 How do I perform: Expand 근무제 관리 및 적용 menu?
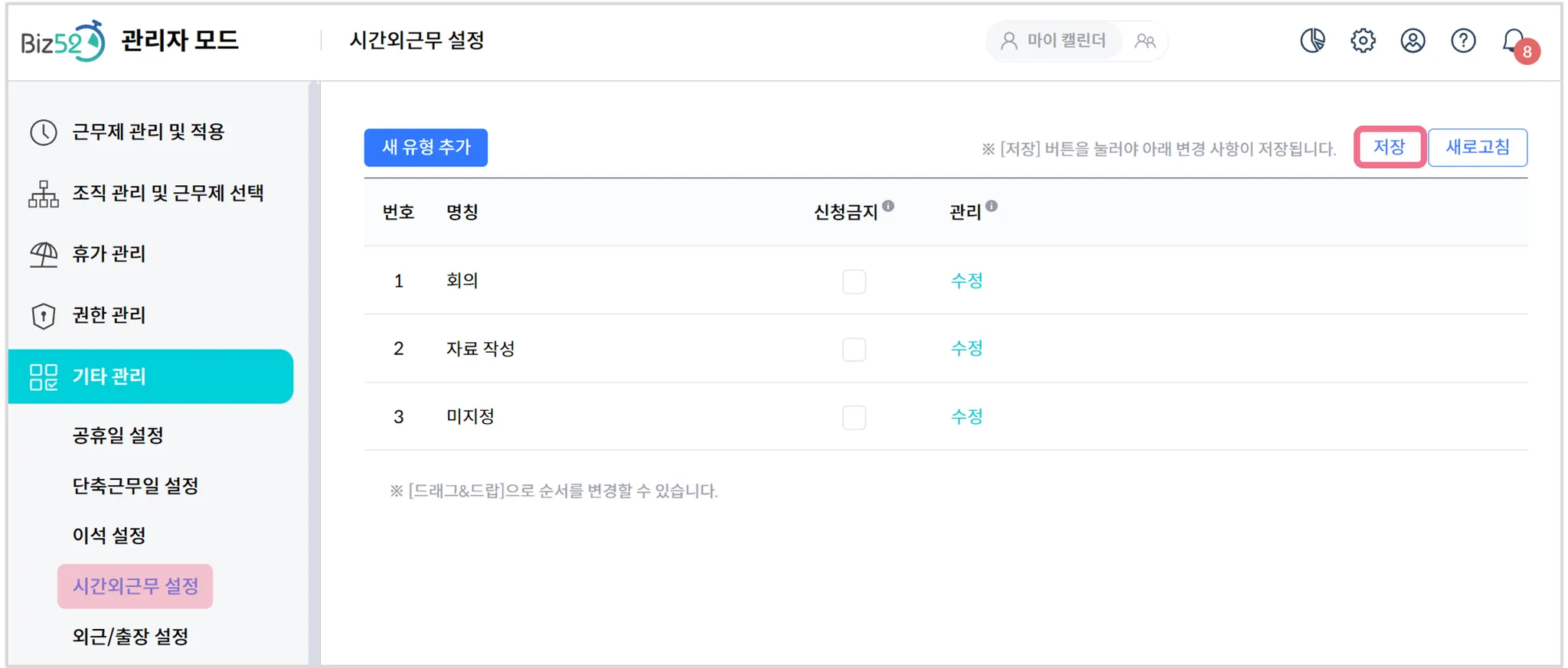coord(148,132)
